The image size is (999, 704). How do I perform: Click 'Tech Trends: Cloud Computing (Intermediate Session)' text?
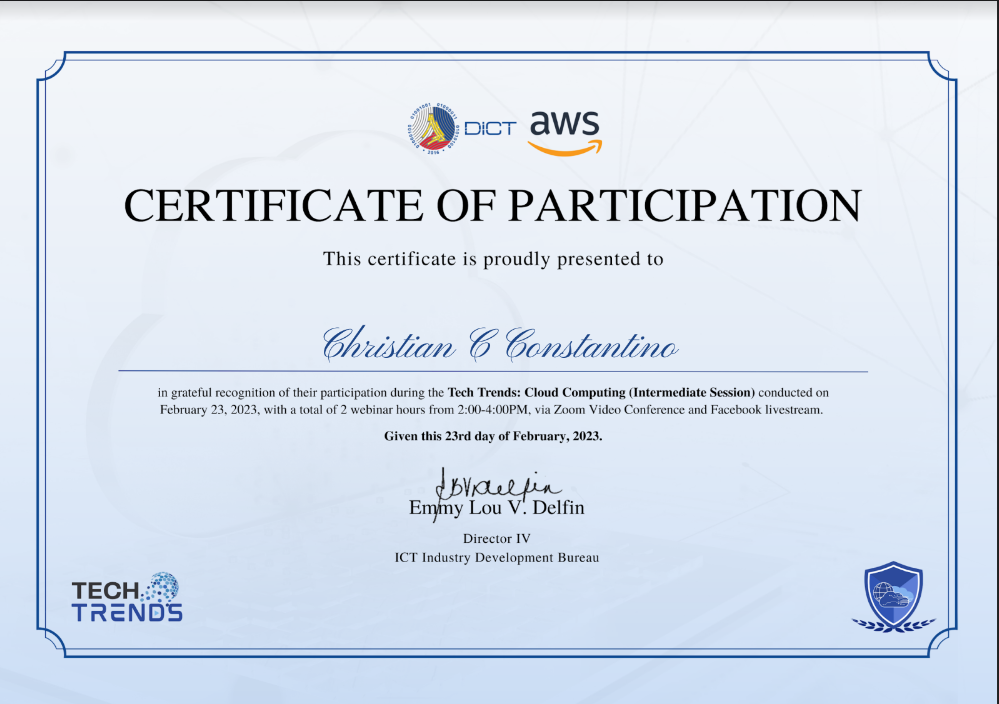pyautogui.click(x=601, y=392)
